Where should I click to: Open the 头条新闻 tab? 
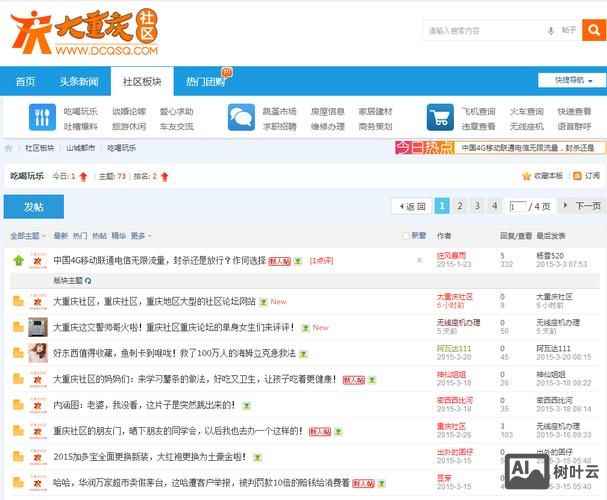click(x=79, y=81)
